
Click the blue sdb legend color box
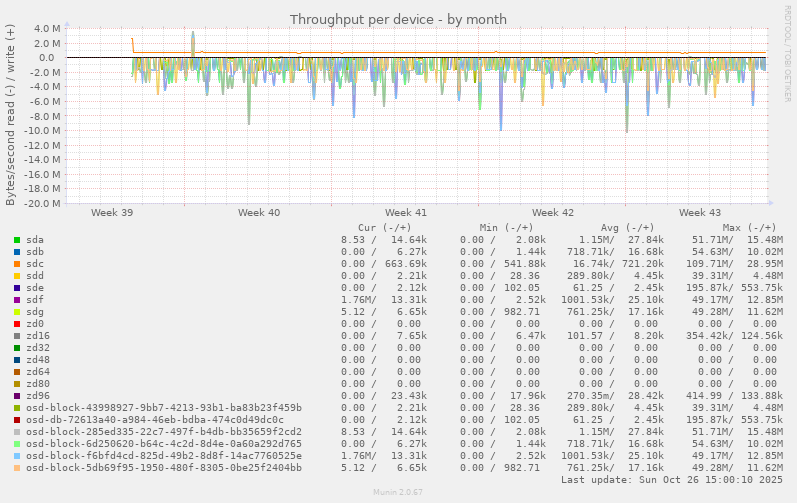point(17,252)
